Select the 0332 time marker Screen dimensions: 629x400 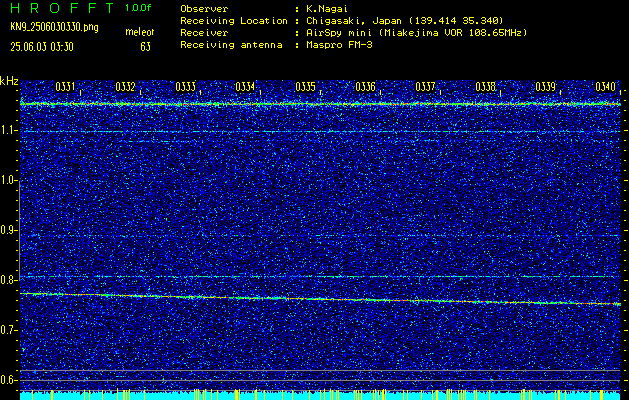tap(126, 87)
